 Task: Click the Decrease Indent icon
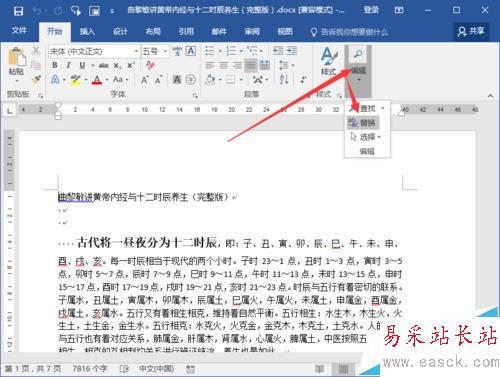[x=278, y=51]
